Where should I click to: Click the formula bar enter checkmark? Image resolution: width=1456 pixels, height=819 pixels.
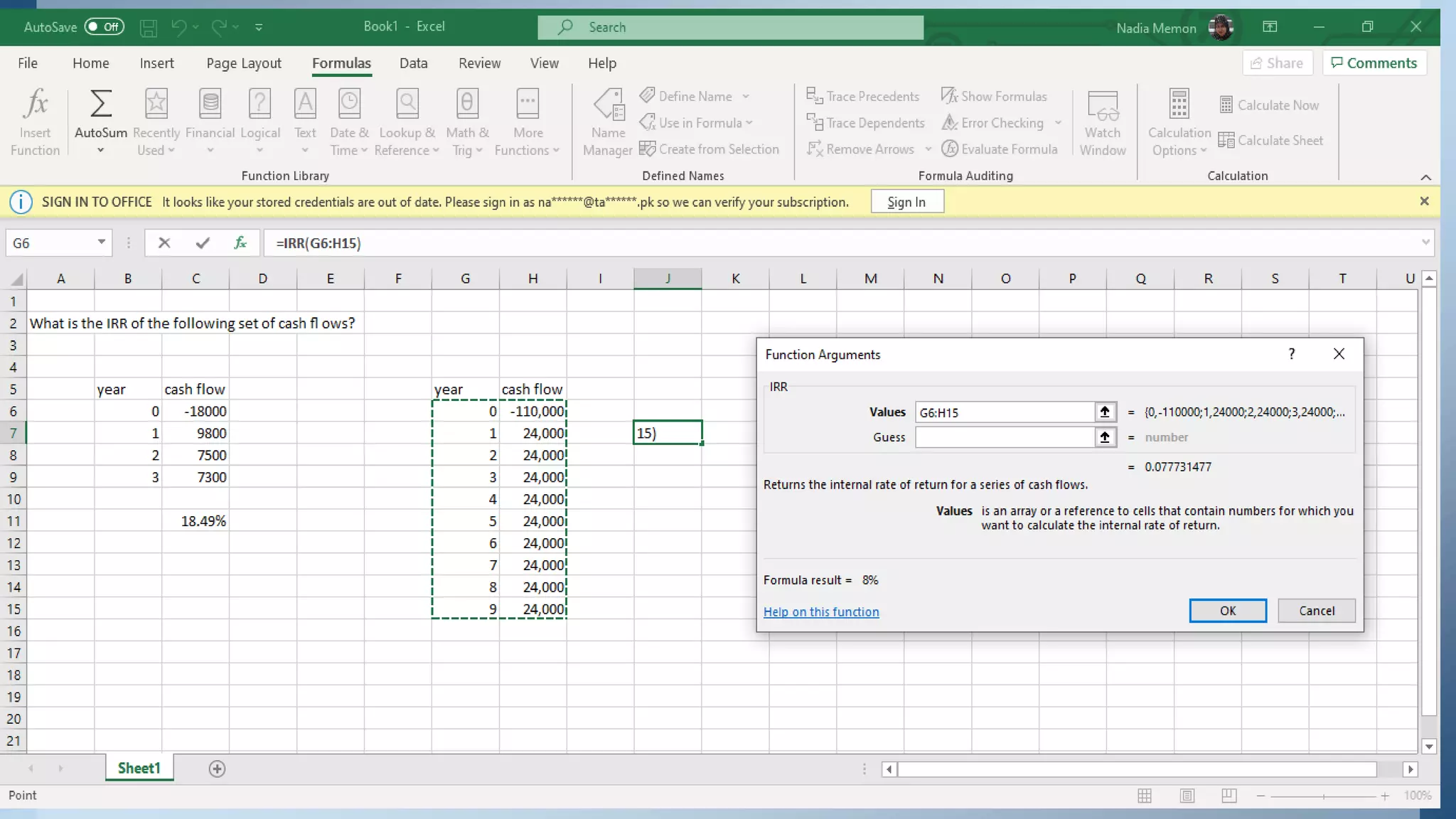click(x=203, y=243)
